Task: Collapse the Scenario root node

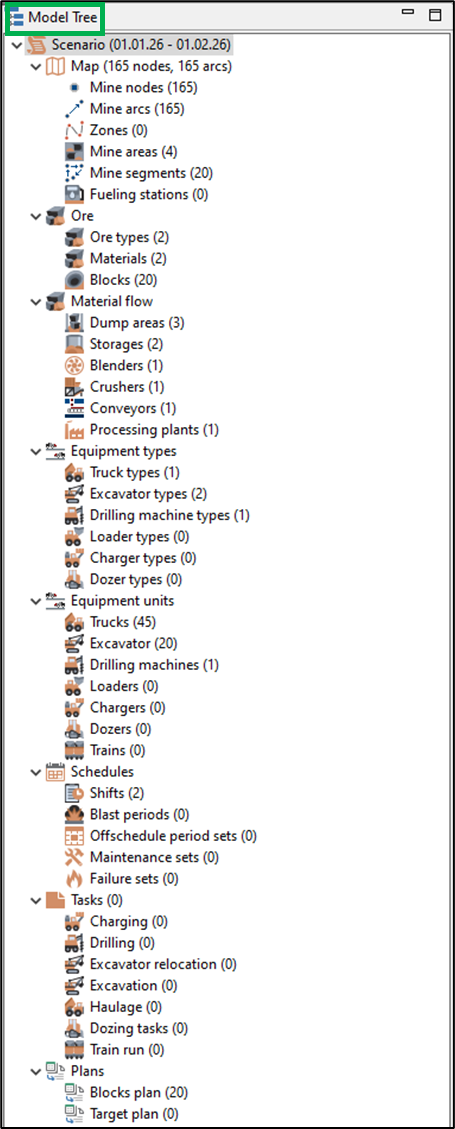Action: tap(17, 45)
